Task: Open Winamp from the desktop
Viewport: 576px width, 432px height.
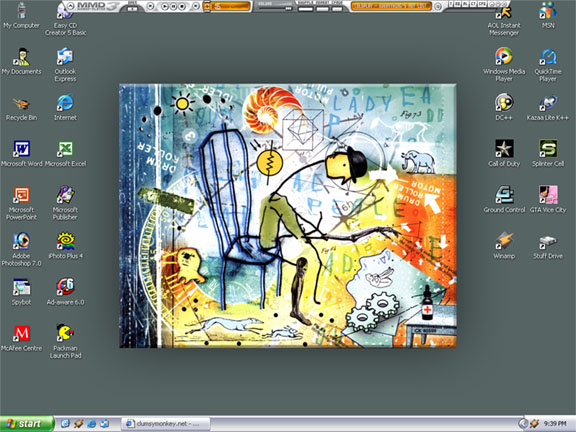Action: [x=504, y=246]
